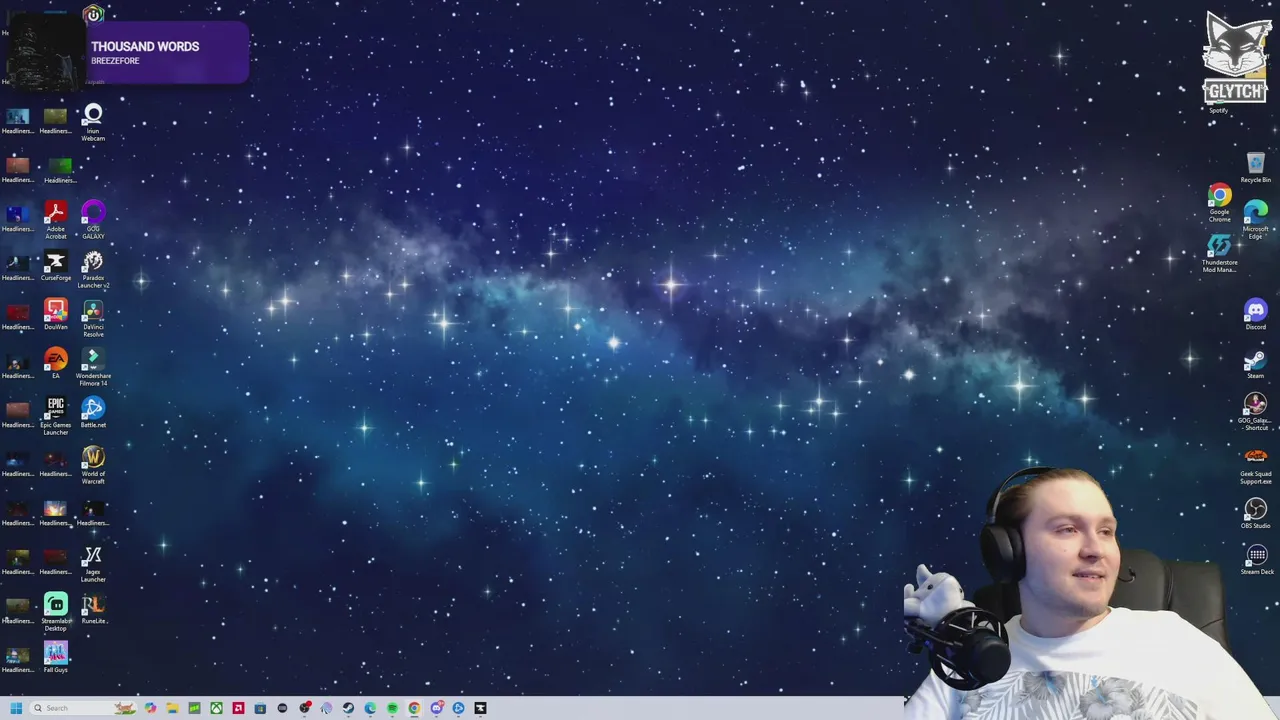Switch to Spotify on the taskbar

click(x=392, y=708)
